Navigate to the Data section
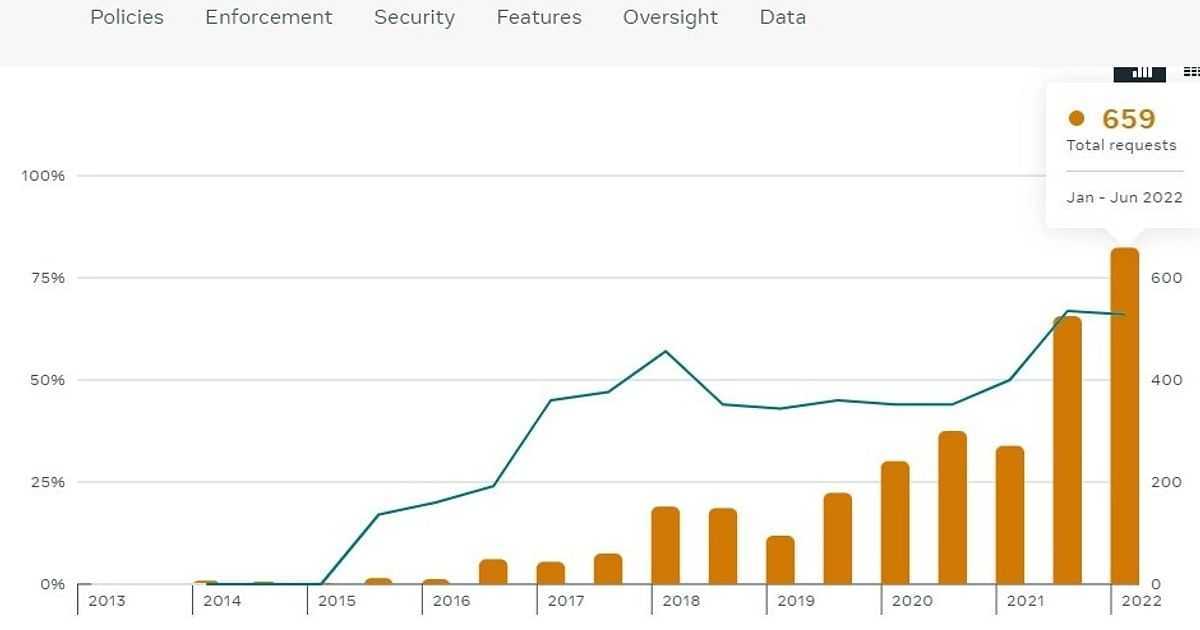 click(x=782, y=17)
